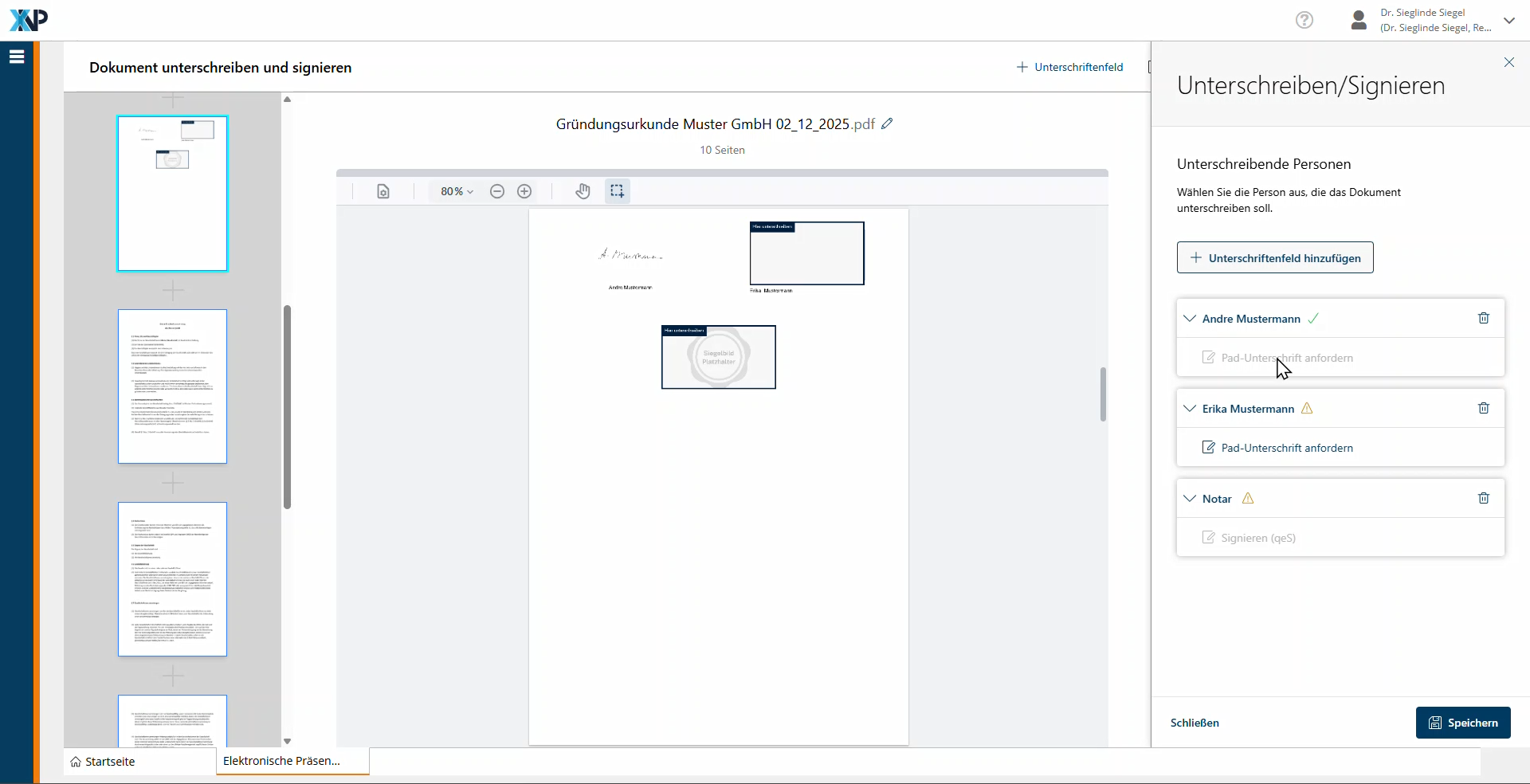The height and width of the screenshot is (784, 1530).
Task: Open the 80% zoom level dropdown
Action: [457, 191]
